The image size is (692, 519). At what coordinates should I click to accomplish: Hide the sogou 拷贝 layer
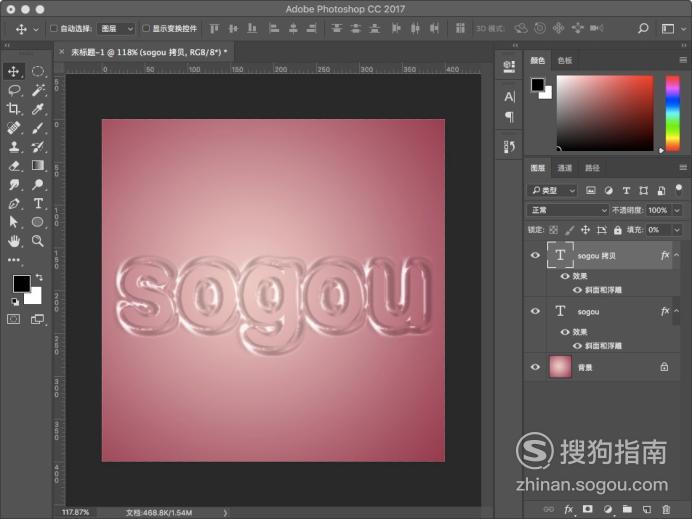(535, 255)
